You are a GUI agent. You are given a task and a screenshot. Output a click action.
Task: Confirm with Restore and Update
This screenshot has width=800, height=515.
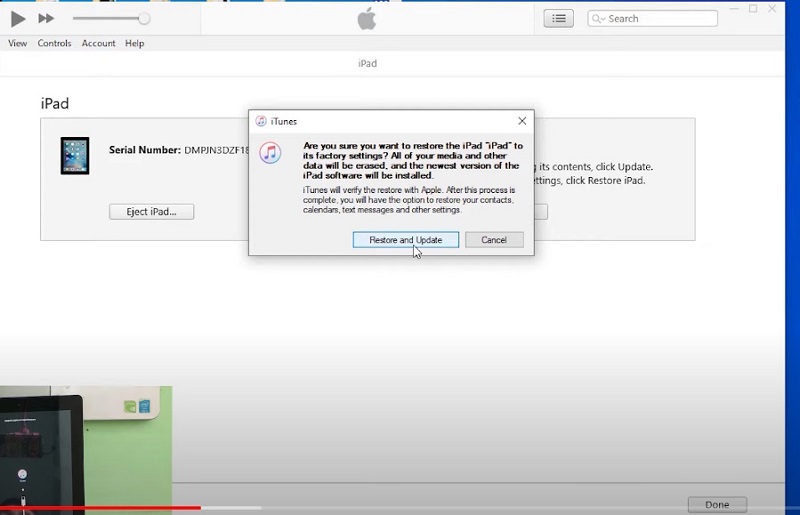click(406, 240)
